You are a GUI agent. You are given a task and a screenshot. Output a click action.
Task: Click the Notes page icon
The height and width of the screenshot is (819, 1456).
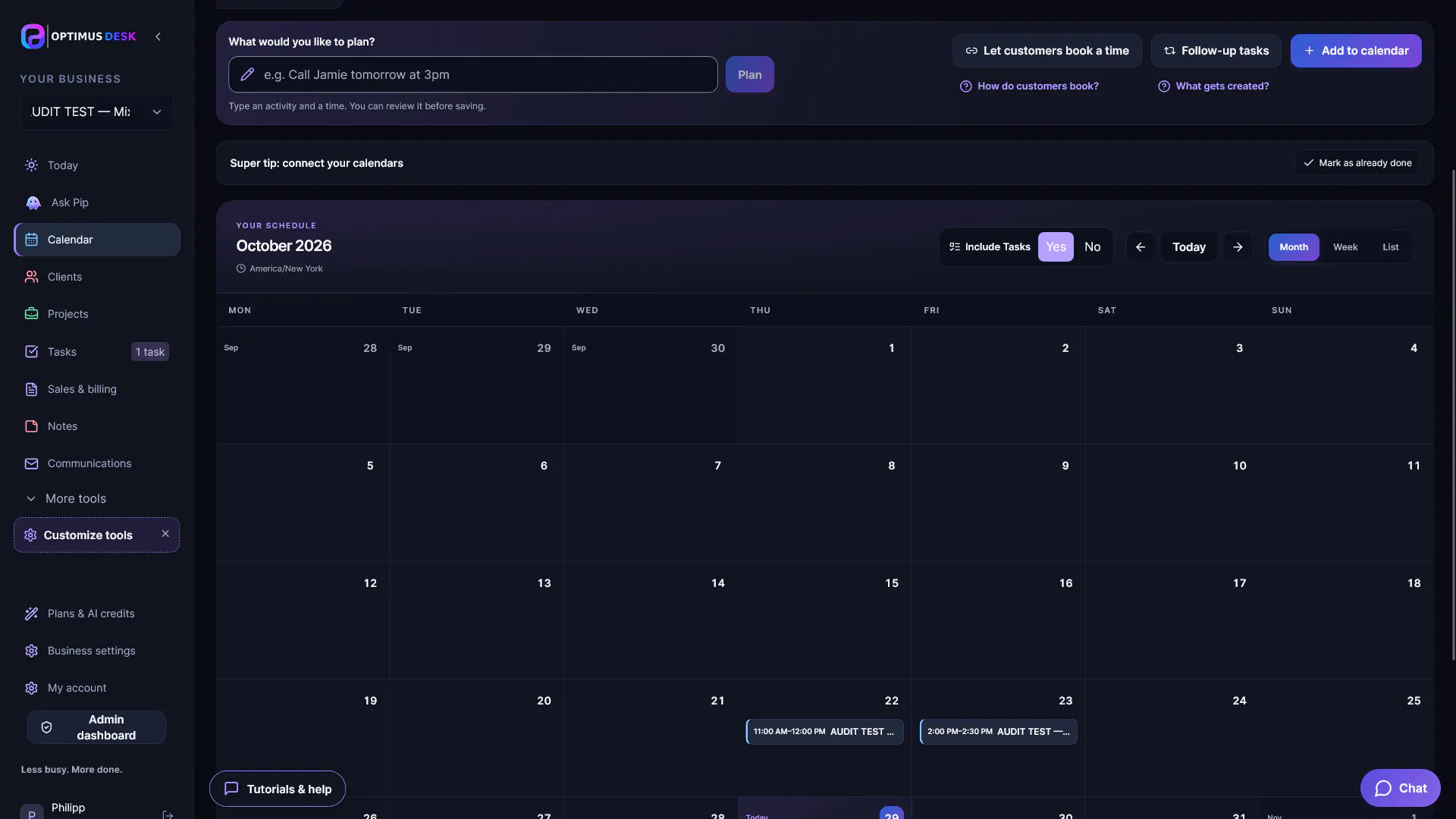click(x=31, y=426)
